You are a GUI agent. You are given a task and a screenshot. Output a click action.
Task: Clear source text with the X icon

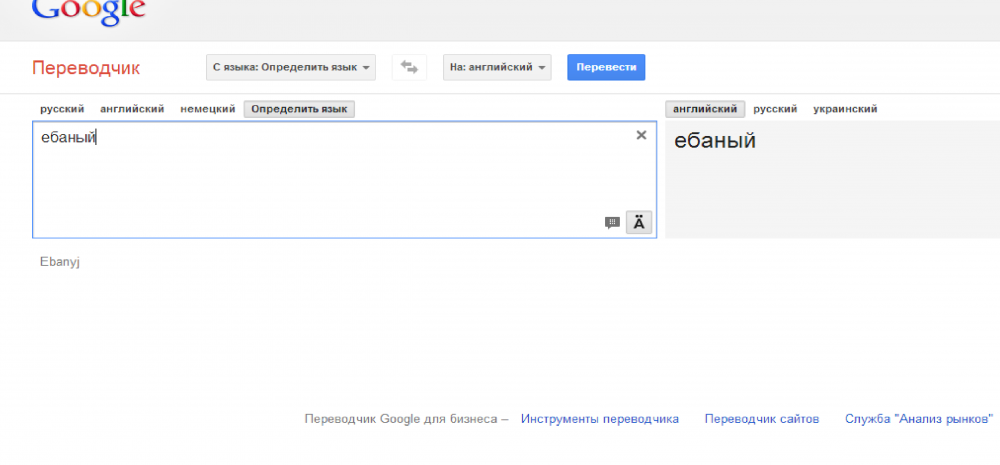(x=641, y=135)
